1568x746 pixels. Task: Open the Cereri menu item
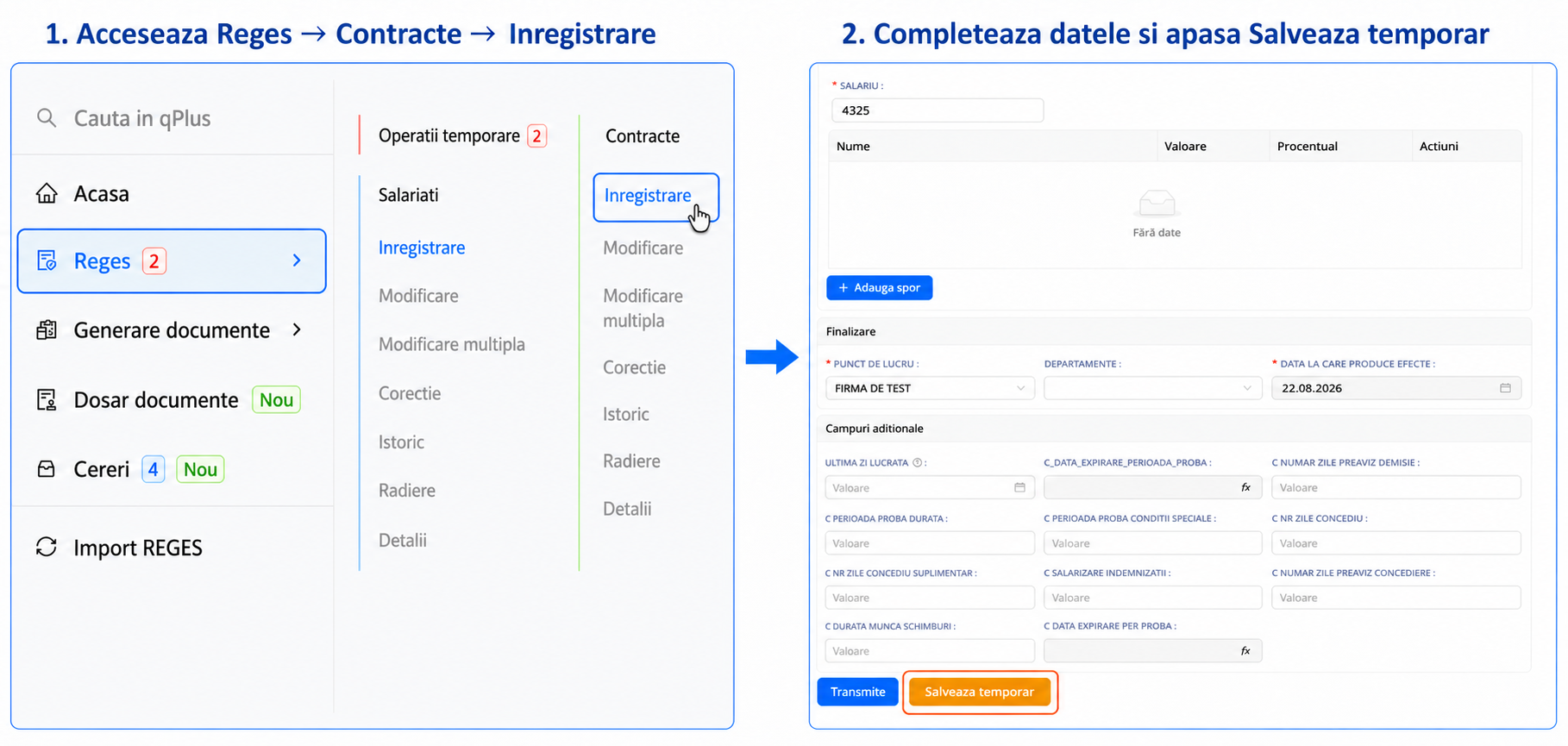coord(102,469)
